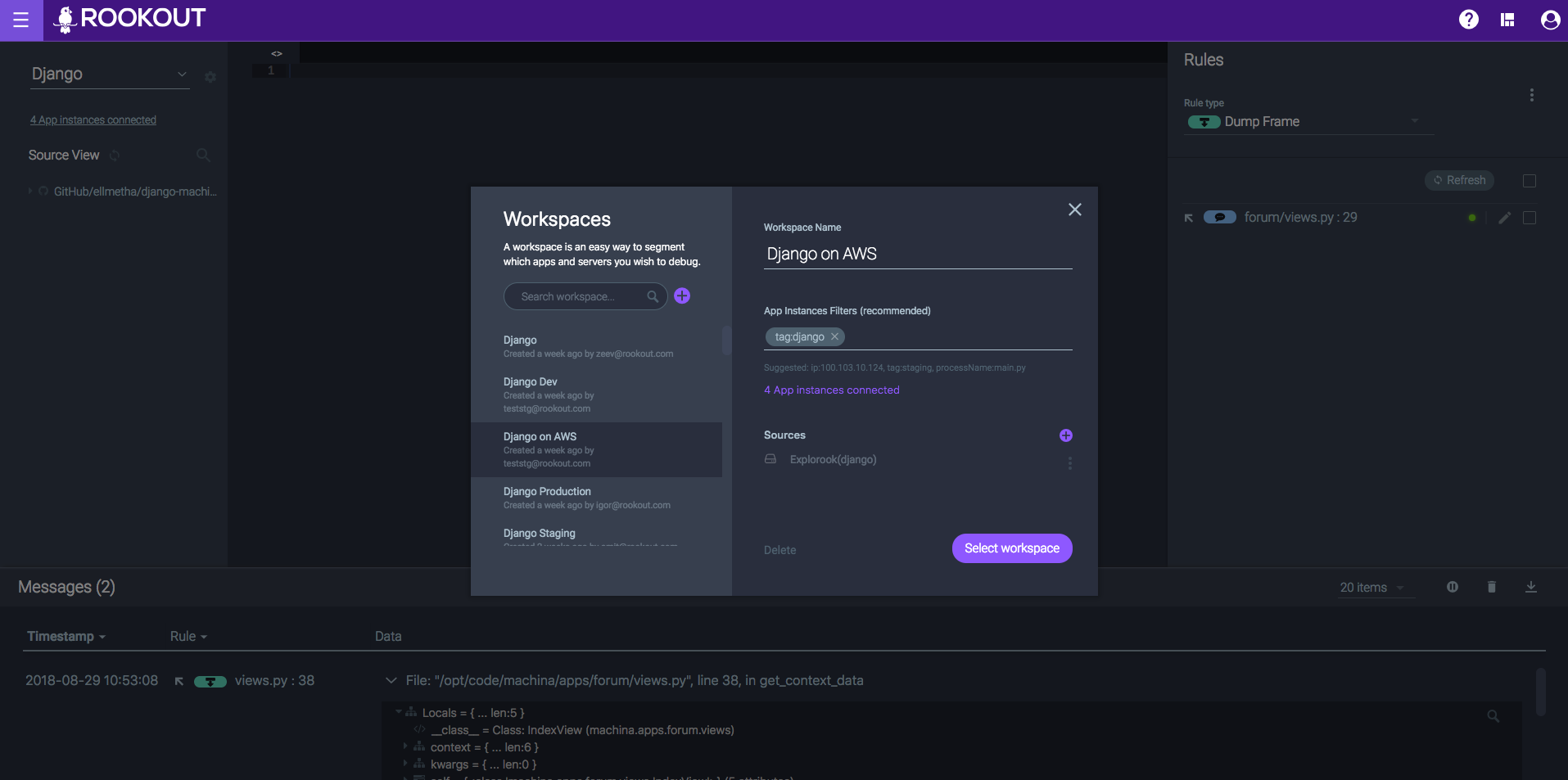Edit forum/views.py : 29 rule pencil icon
This screenshot has height=780, width=1568.
point(1504,218)
